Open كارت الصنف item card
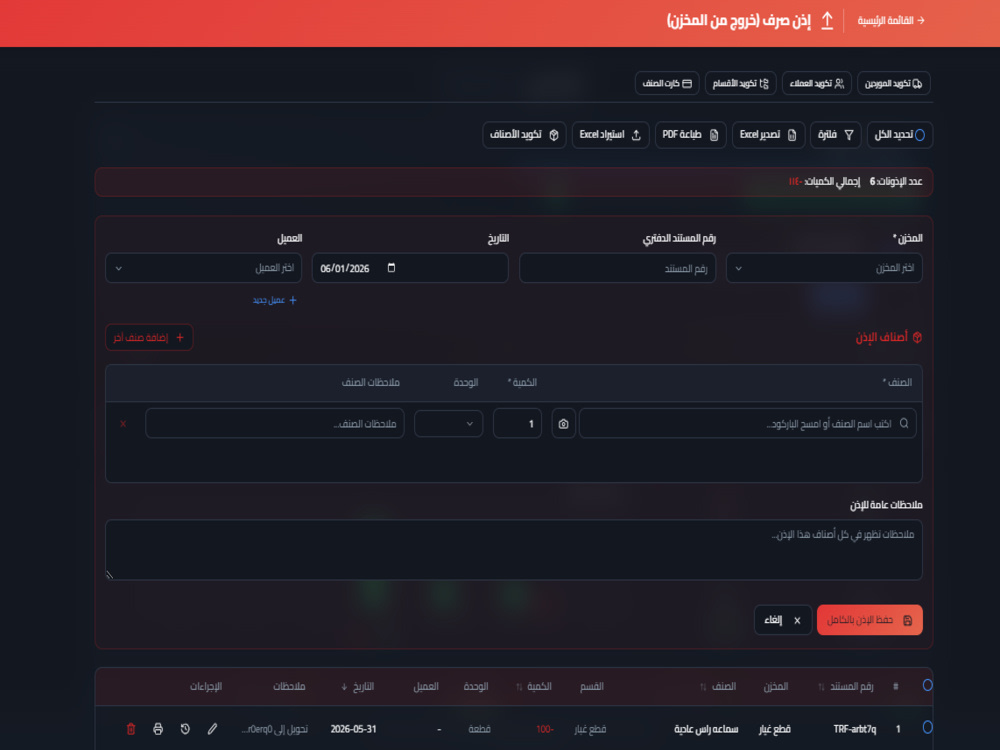Viewport: 1000px width, 750px height. 667,84
